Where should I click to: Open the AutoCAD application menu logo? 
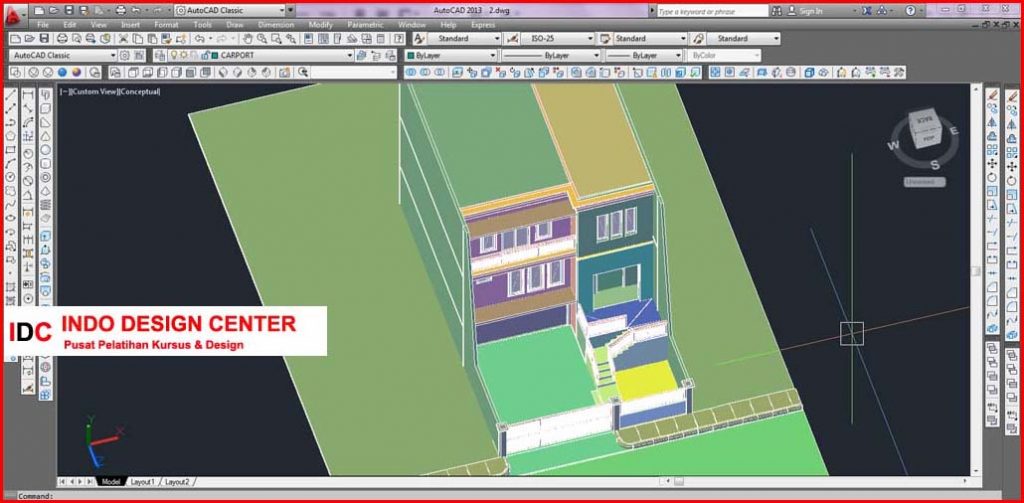(13, 14)
